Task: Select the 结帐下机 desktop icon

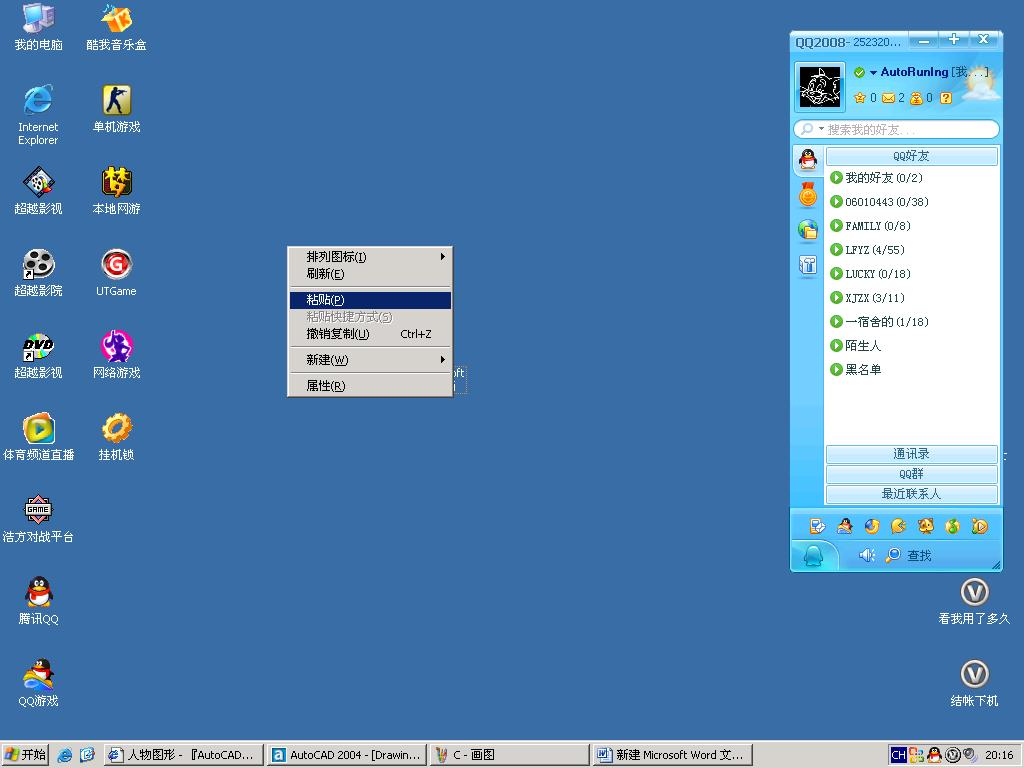Action: point(974,682)
